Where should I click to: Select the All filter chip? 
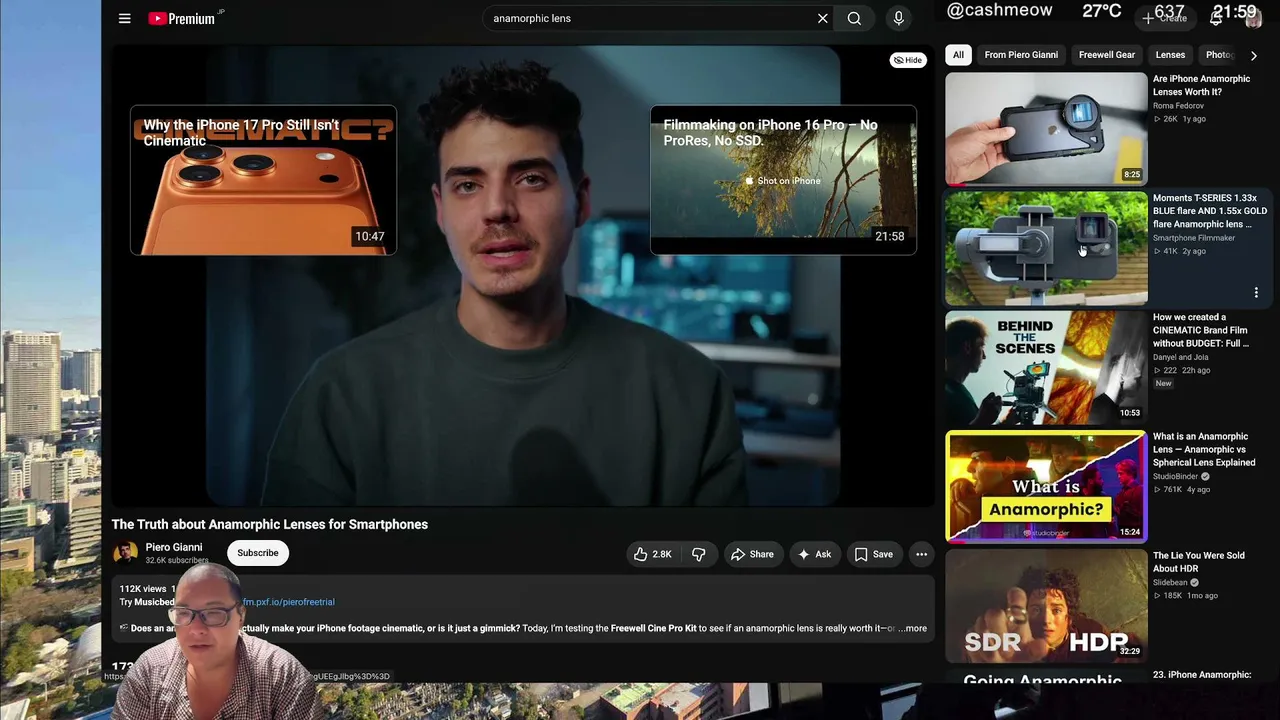click(958, 55)
